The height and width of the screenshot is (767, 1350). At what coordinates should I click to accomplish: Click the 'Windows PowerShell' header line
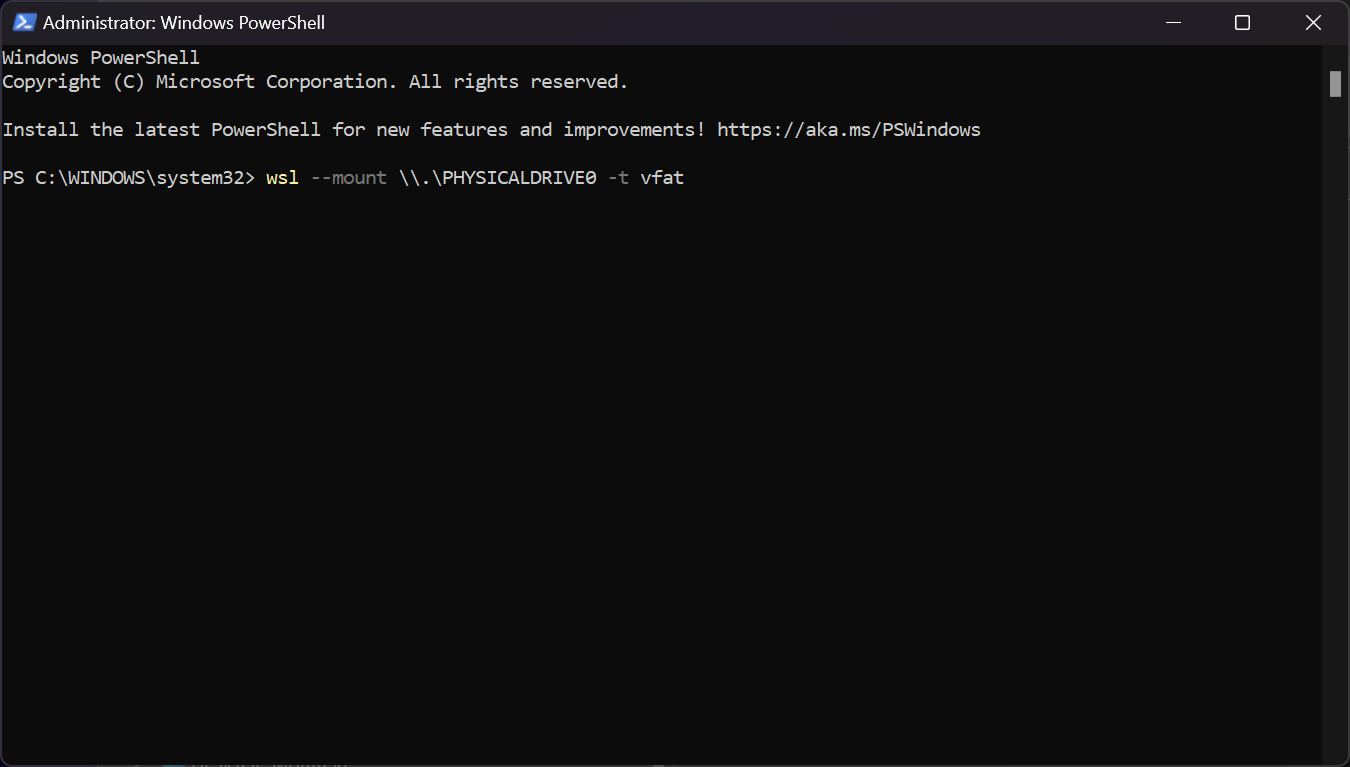point(100,58)
